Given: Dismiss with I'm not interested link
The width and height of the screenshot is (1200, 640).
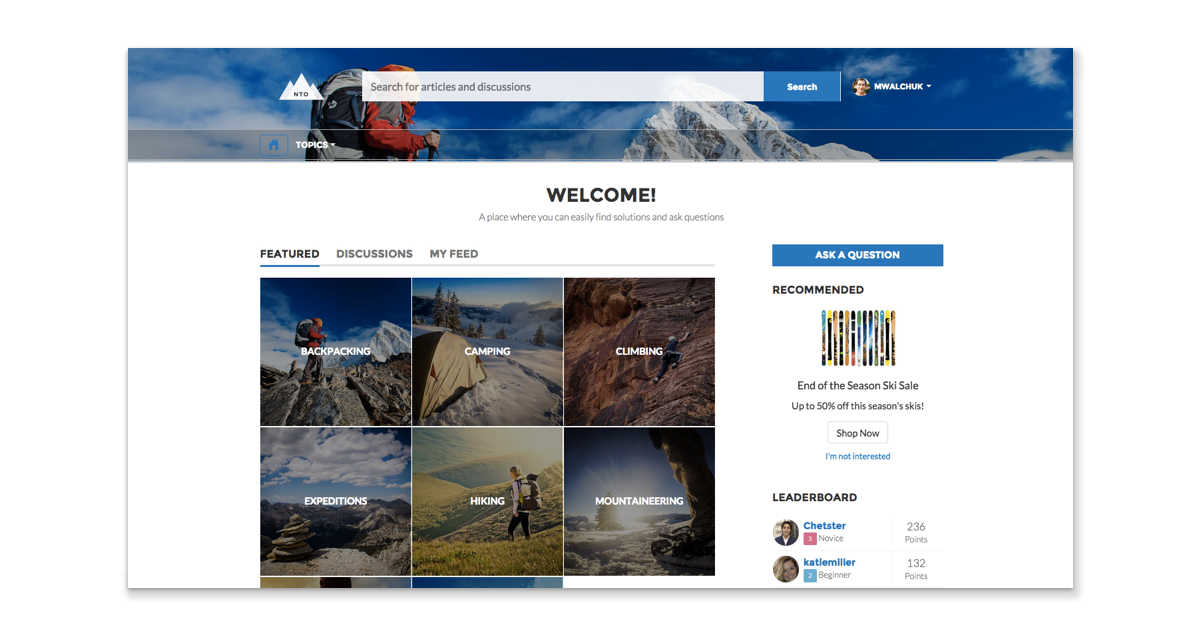Looking at the screenshot, I should [x=858, y=457].
